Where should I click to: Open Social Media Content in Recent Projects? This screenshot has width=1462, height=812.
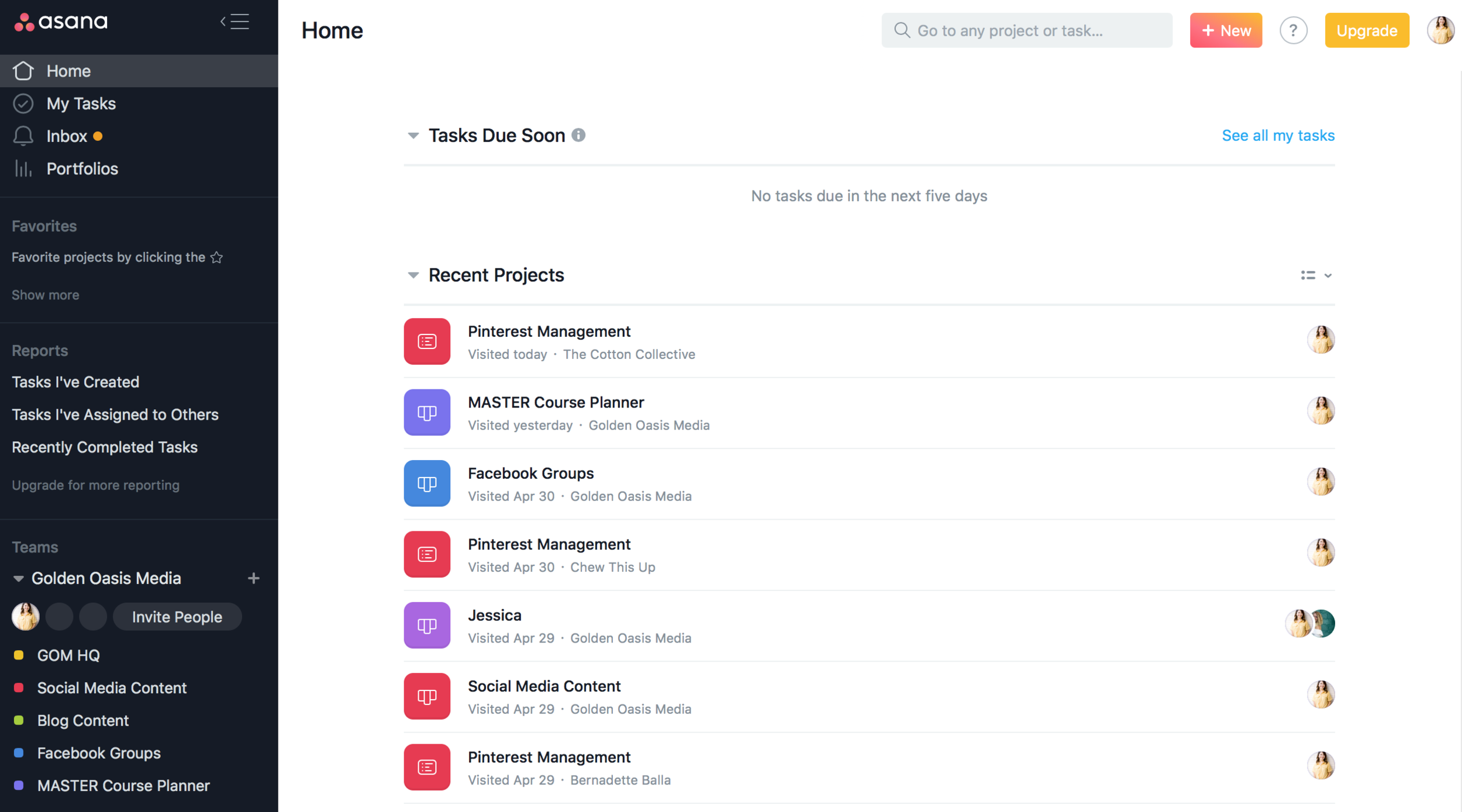pos(544,686)
